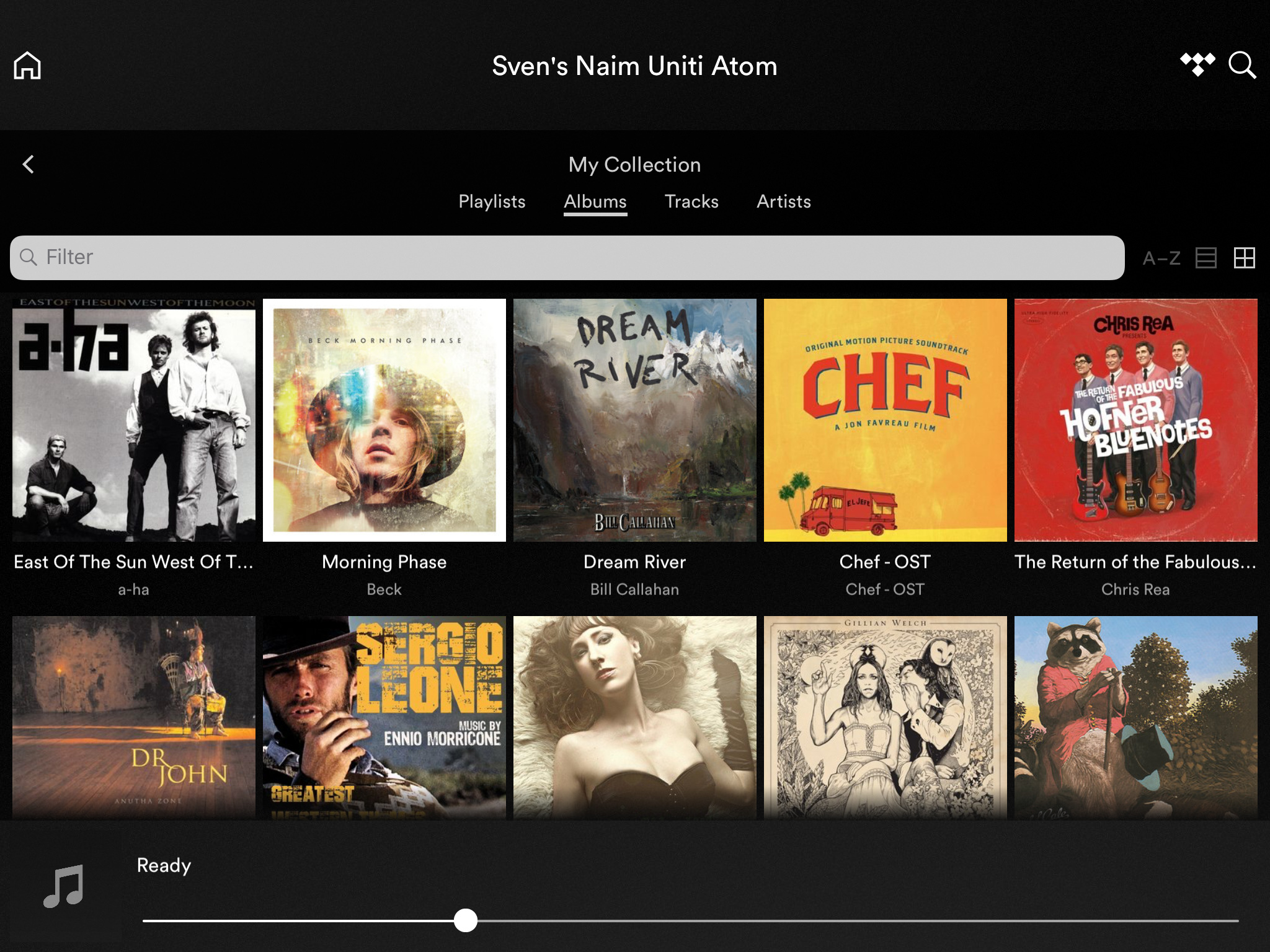Image resolution: width=1270 pixels, height=952 pixels.
Task: Open Beck Morning Phase album cover
Action: coord(384,420)
